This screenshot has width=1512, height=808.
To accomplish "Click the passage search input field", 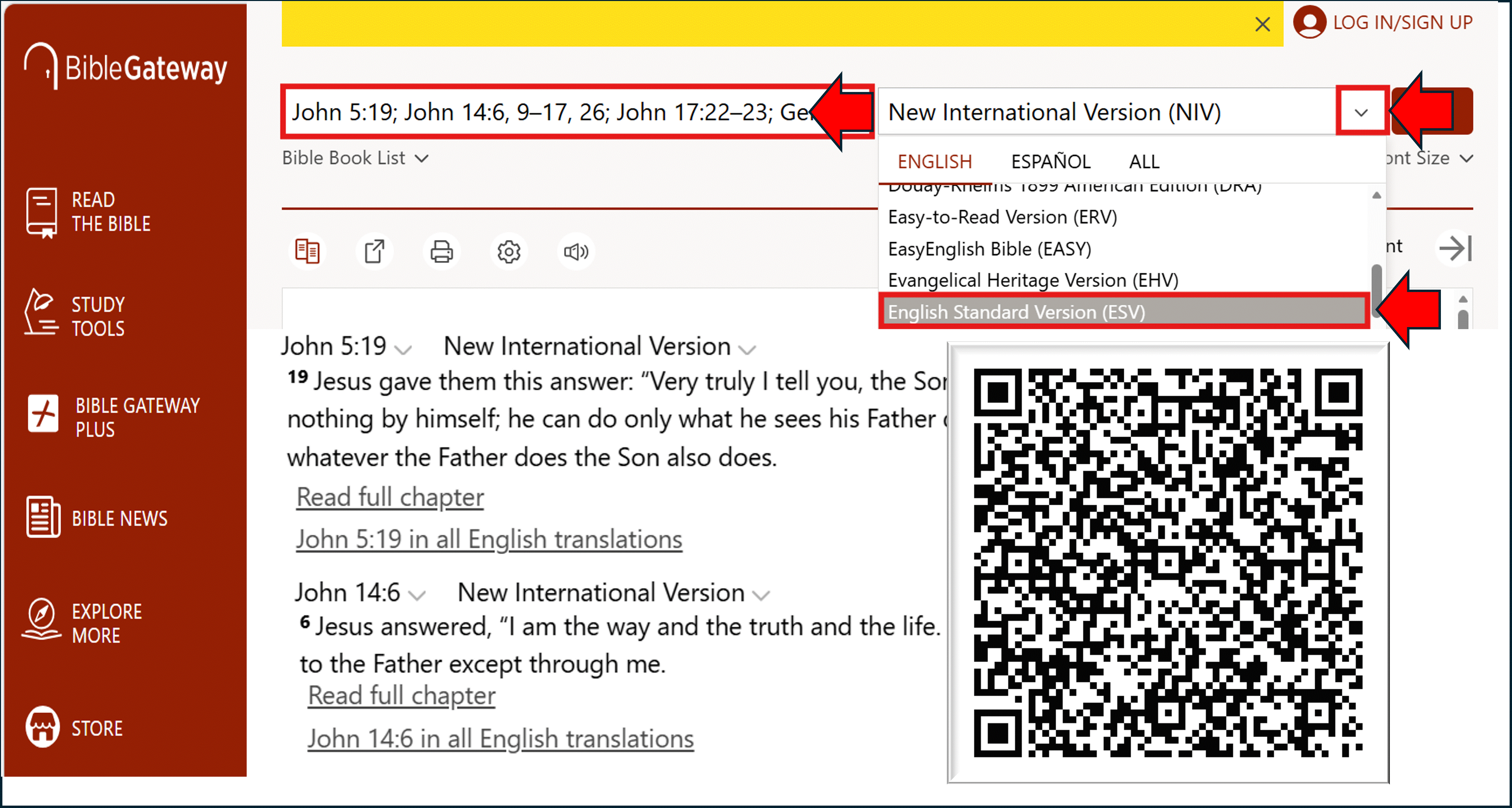I will (546, 112).
